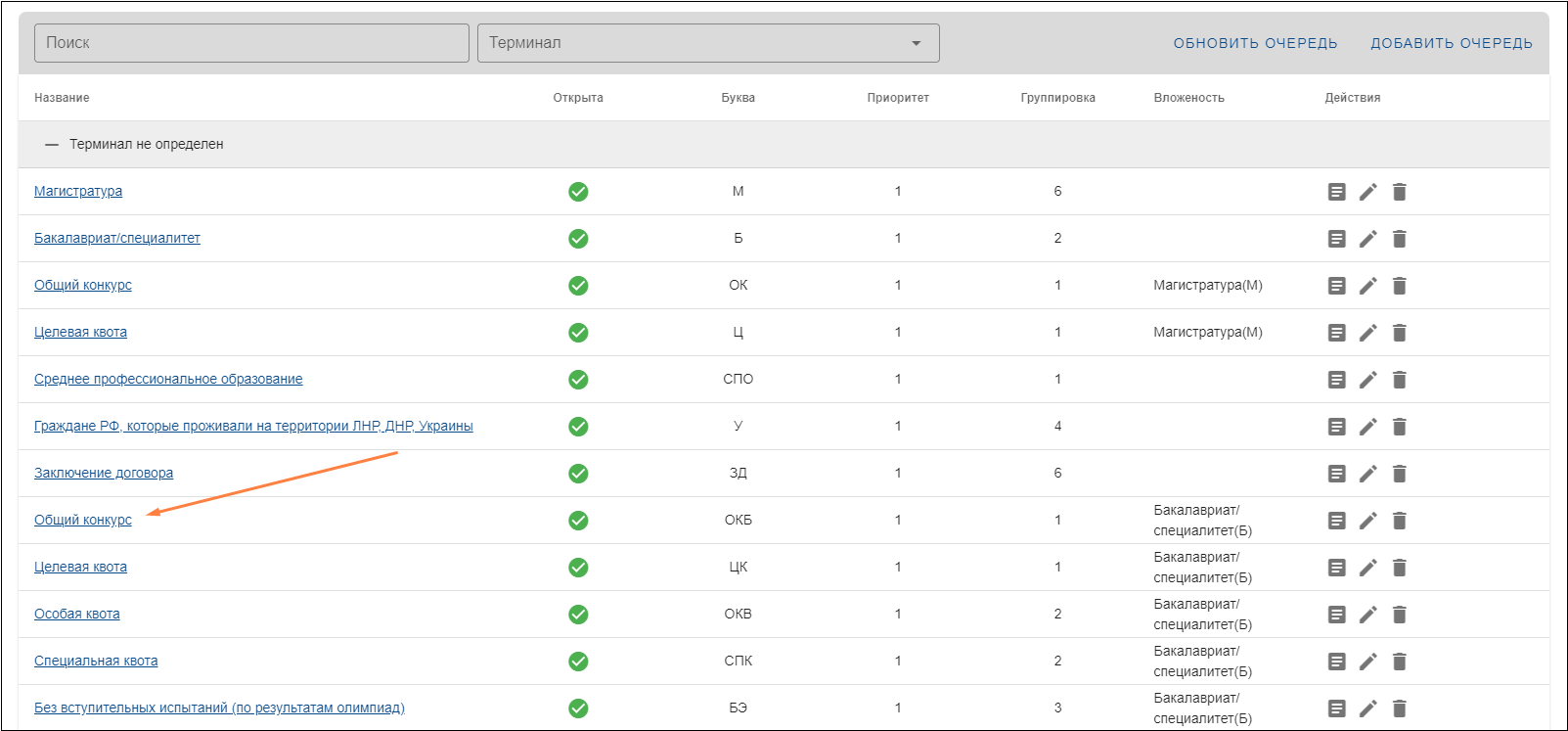The image size is (1568, 731).
Task: Open details icon for Среднее профессиональное образование
Action: point(1336,380)
